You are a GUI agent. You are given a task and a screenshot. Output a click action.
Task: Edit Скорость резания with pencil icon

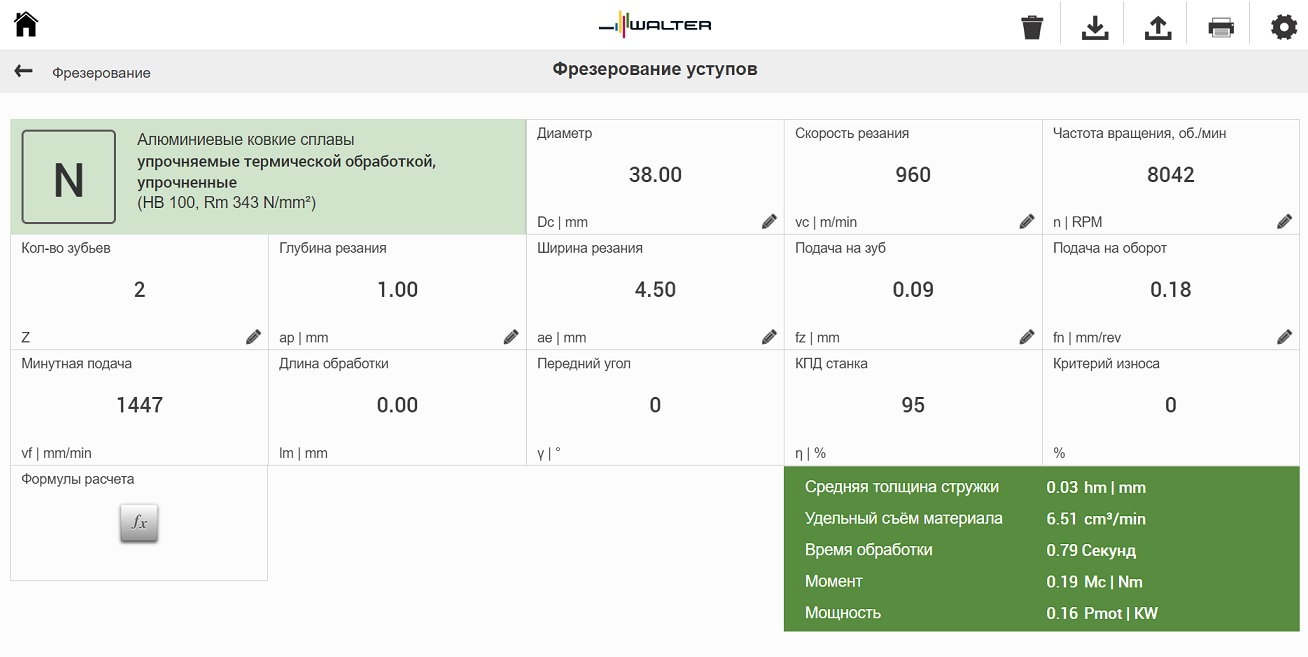coord(1027,221)
